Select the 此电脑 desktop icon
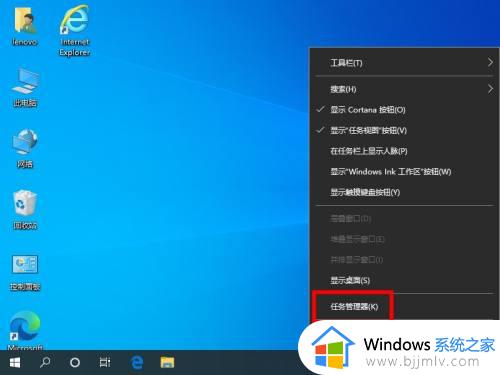 click(25, 87)
